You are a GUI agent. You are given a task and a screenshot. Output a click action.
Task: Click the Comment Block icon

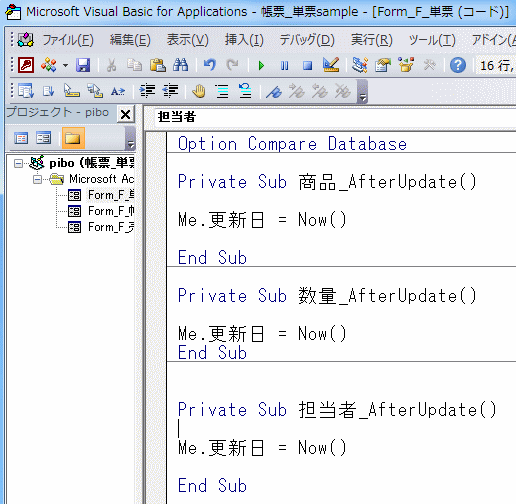click(222, 91)
